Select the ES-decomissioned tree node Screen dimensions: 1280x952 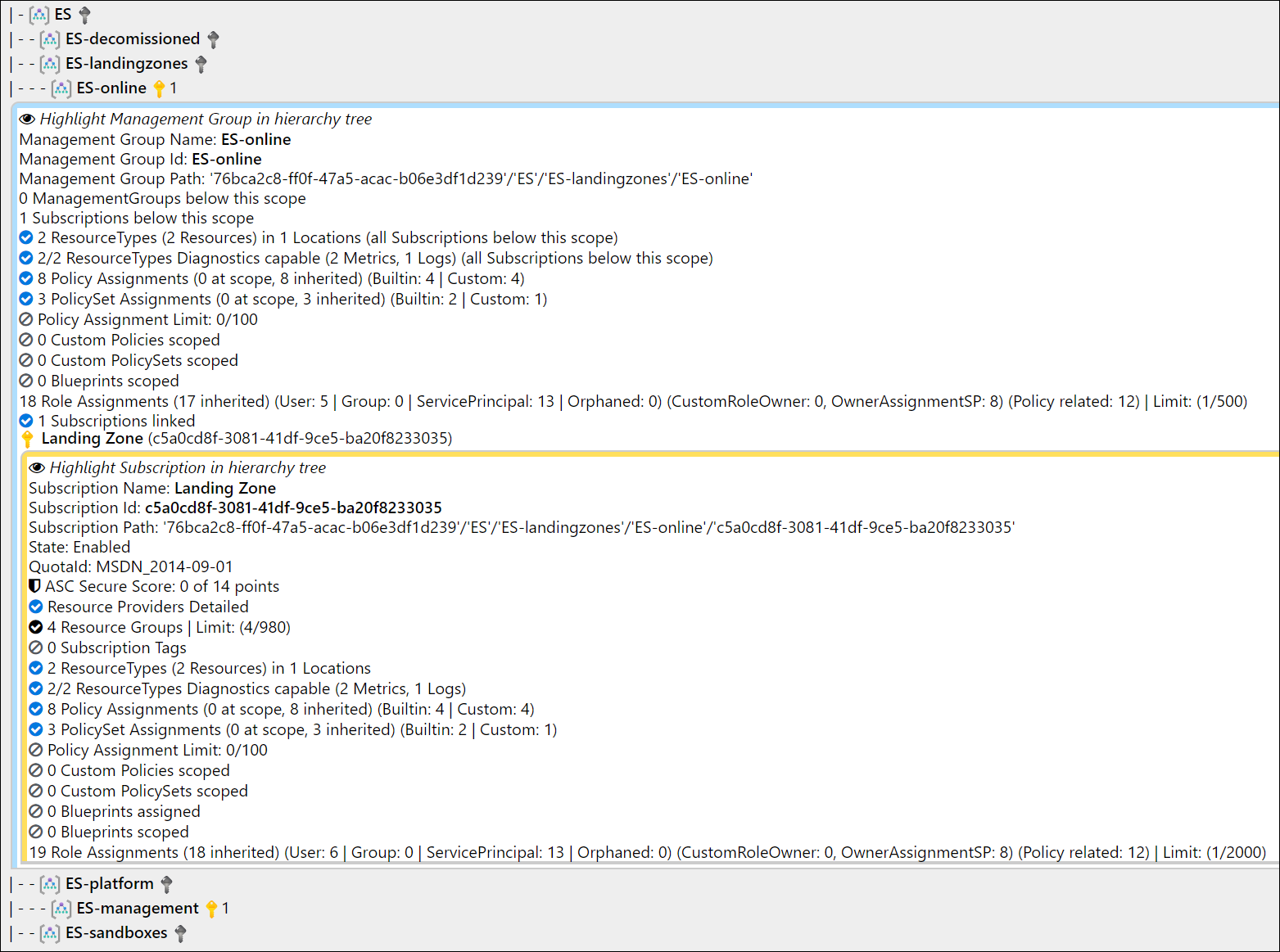(x=133, y=39)
